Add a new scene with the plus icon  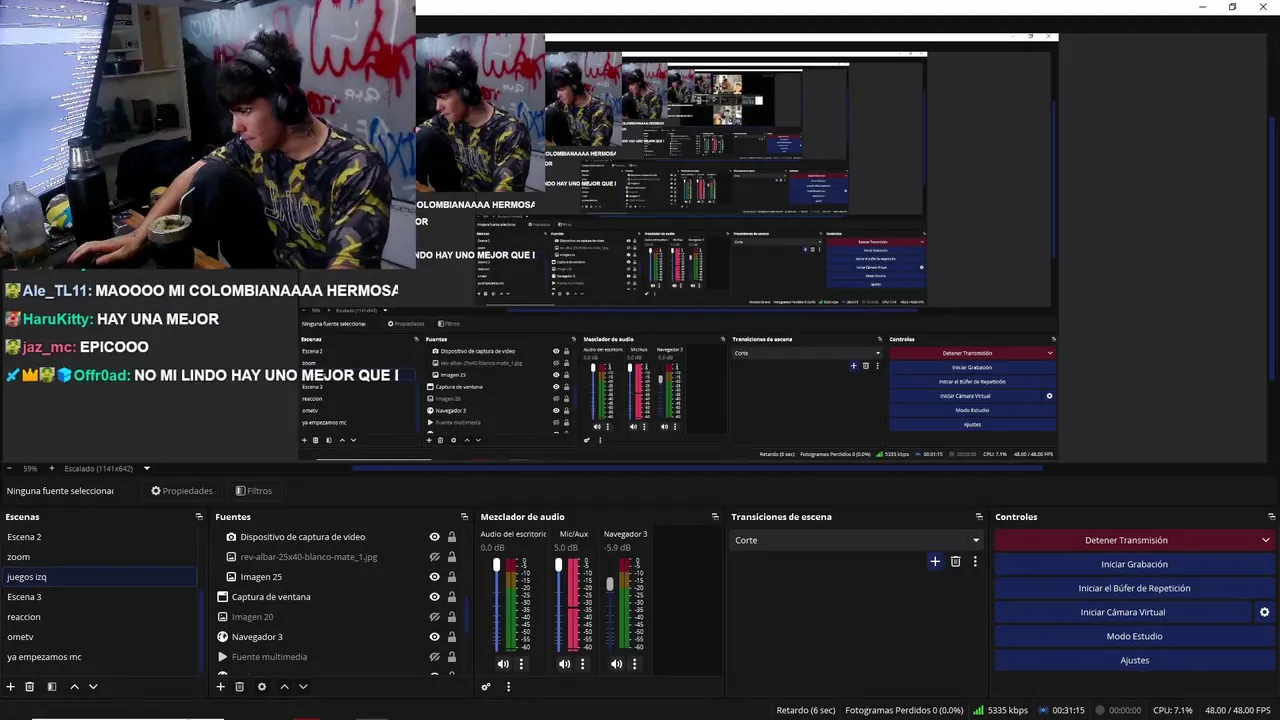pos(10,687)
